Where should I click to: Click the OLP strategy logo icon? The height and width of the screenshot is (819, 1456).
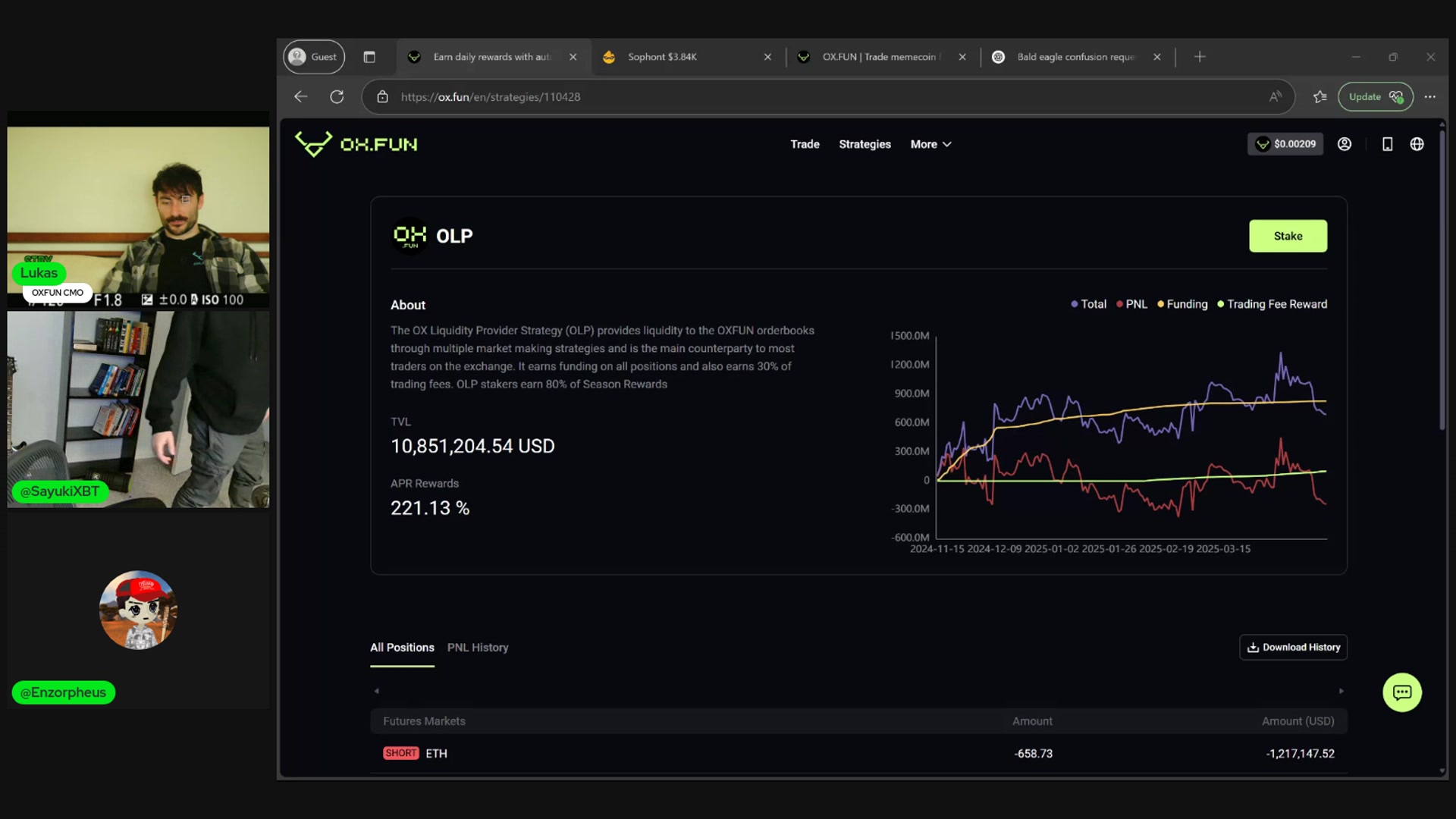(x=410, y=236)
